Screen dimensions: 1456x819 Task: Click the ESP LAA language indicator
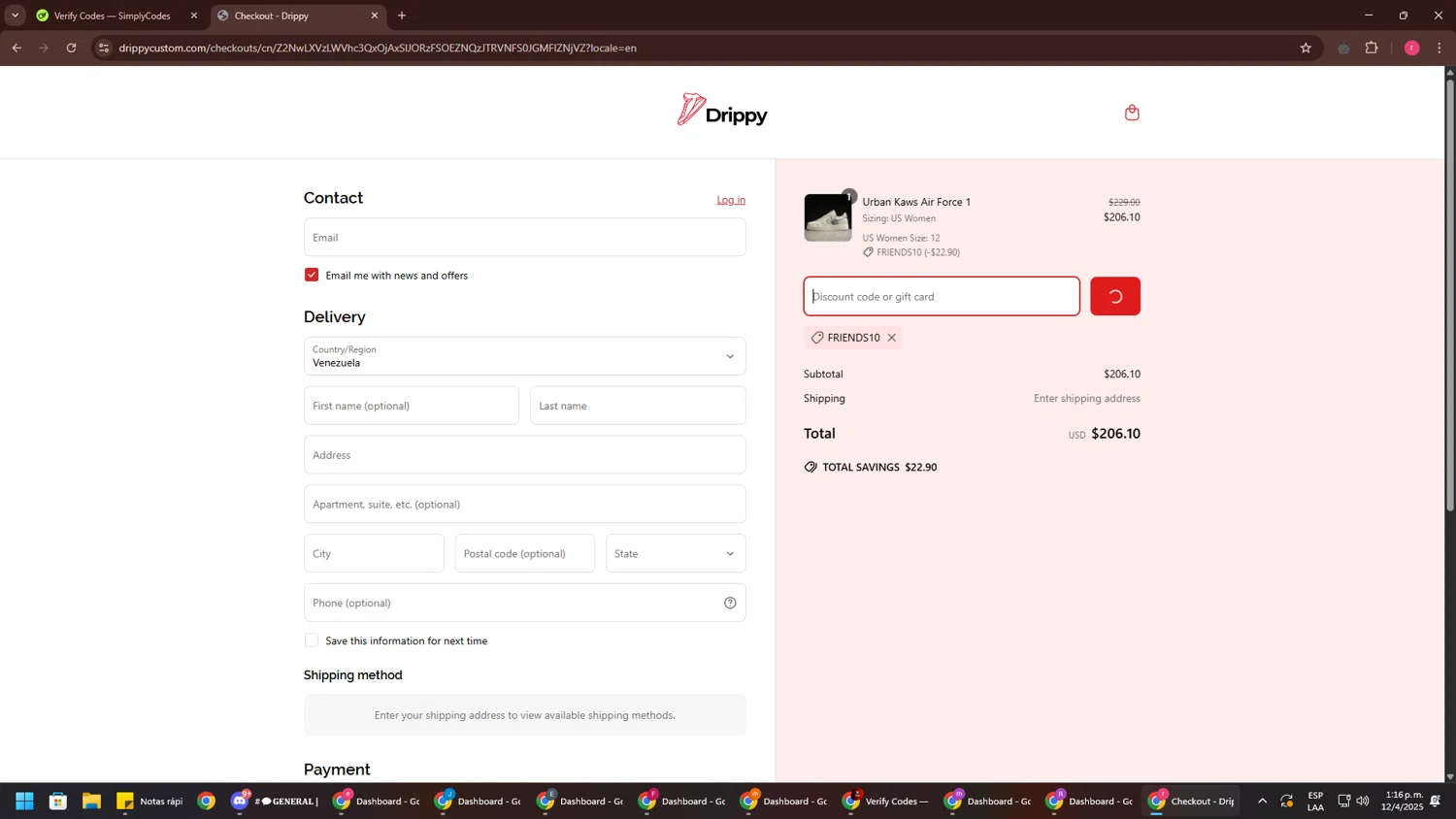tap(1315, 801)
